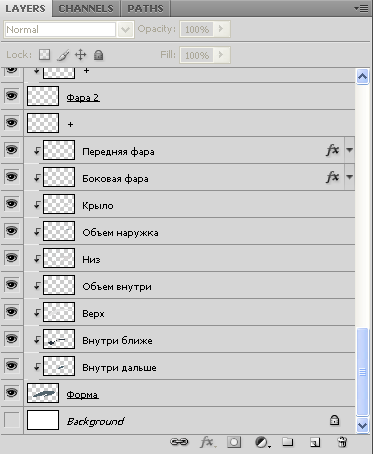Click clipping arrow on Верх layer

(x=37, y=313)
